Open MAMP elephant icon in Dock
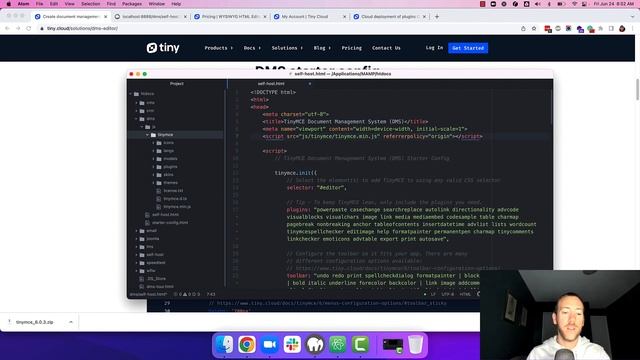 [x=315, y=344]
